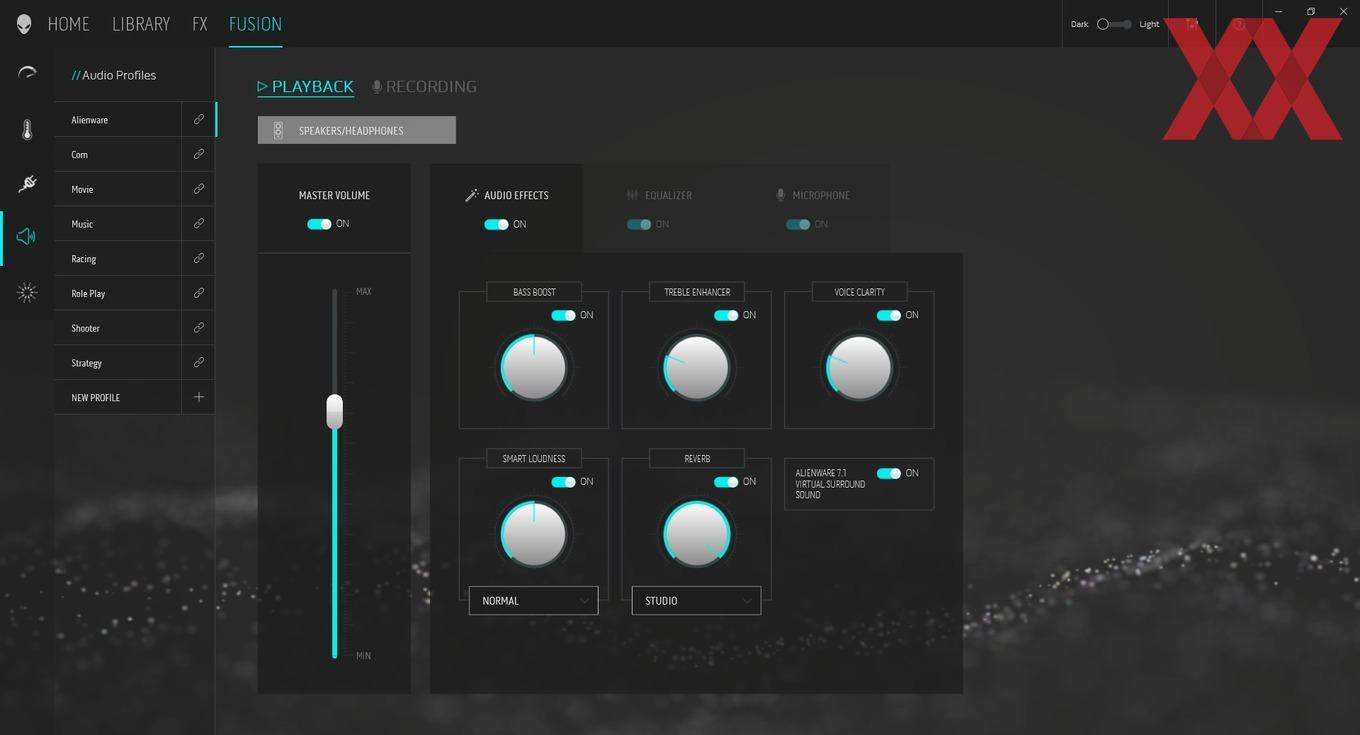The height and width of the screenshot is (735, 1360).
Task: Toggle Audio Effects on/off switch
Action: 496,224
